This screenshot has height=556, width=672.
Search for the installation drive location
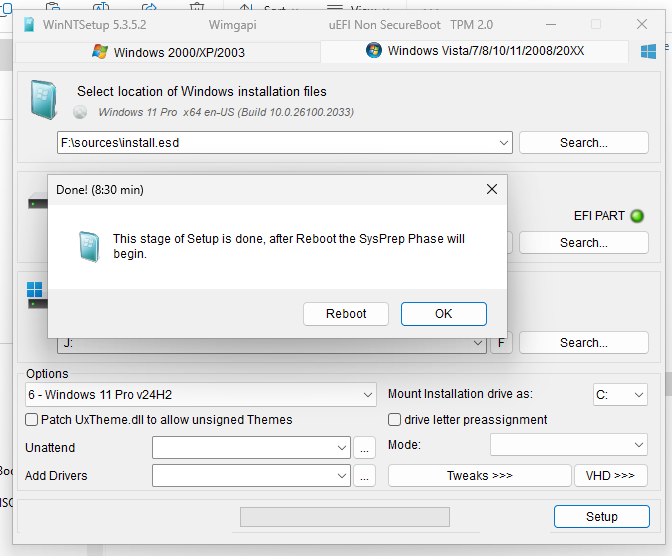(x=583, y=343)
